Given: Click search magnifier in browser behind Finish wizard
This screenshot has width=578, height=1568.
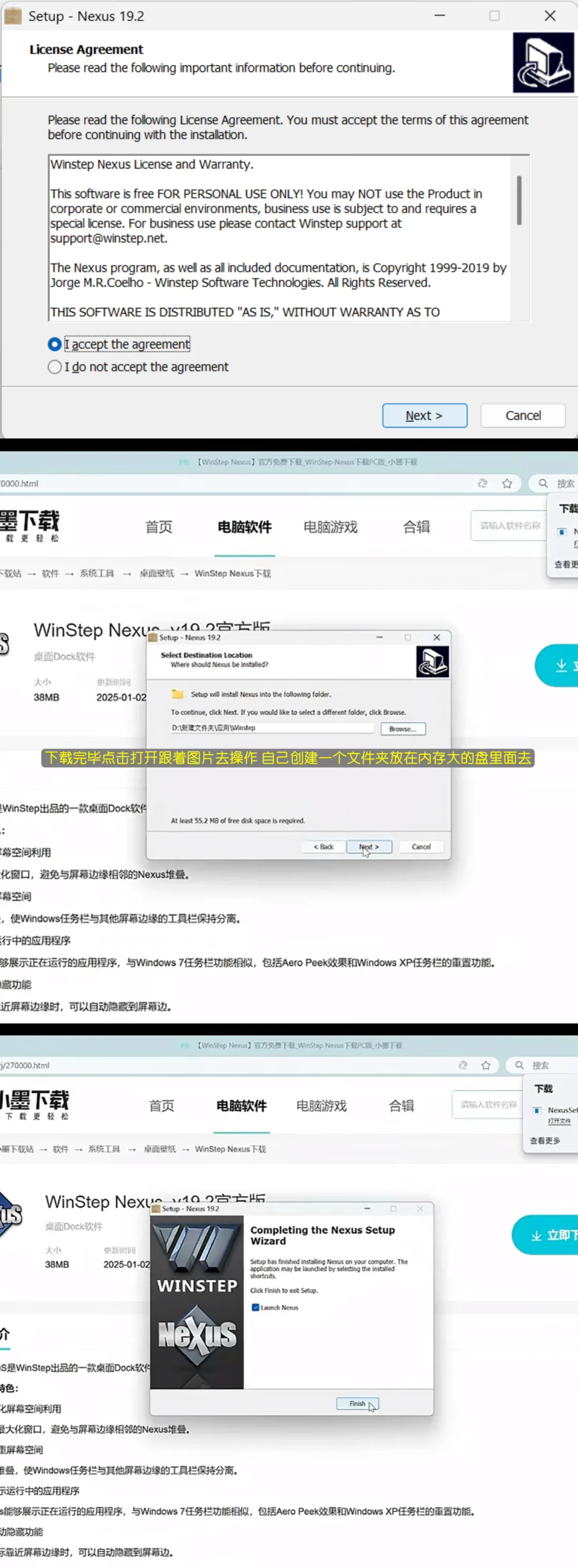Looking at the screenshot, I should point(520,1065).
